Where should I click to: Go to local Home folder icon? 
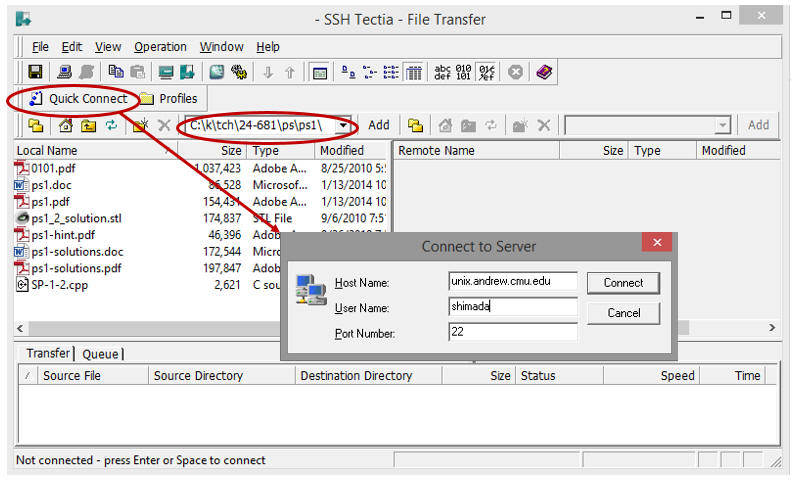(66, 125)
